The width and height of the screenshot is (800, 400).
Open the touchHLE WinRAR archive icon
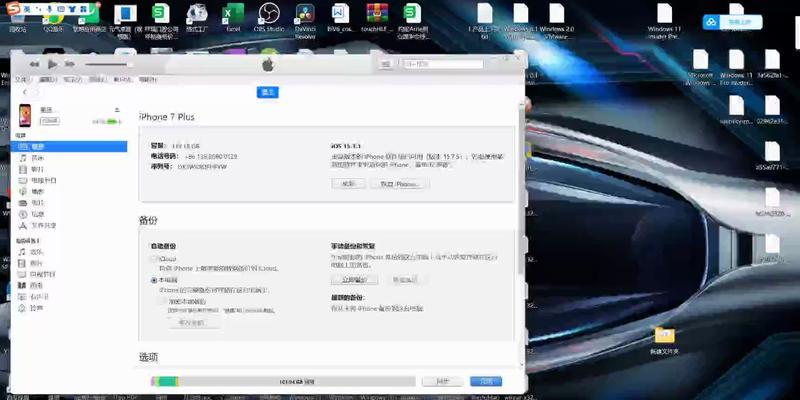coord(377,18)
